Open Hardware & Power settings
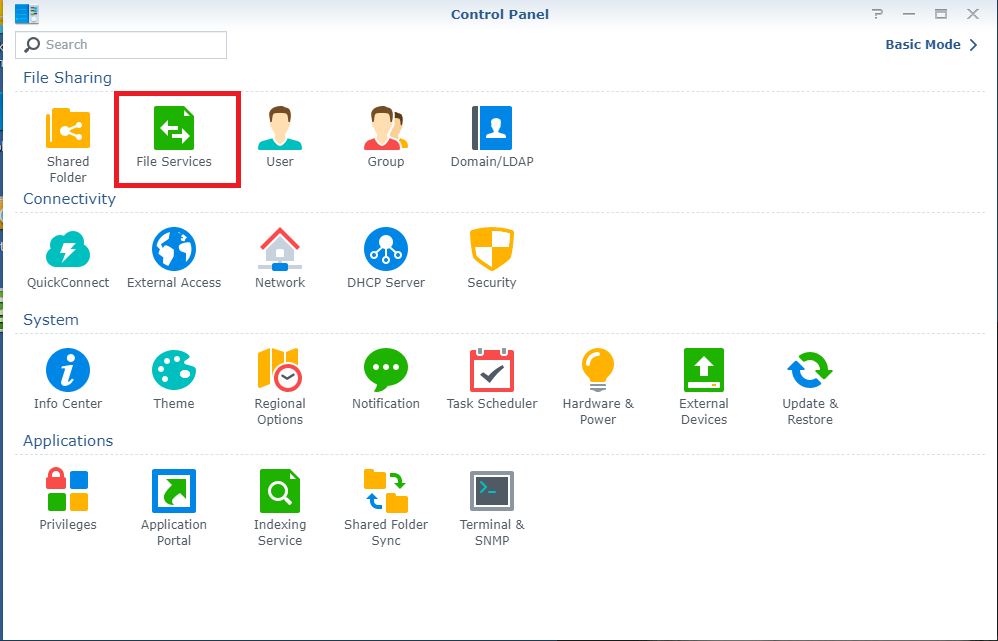 pos(598,372)
